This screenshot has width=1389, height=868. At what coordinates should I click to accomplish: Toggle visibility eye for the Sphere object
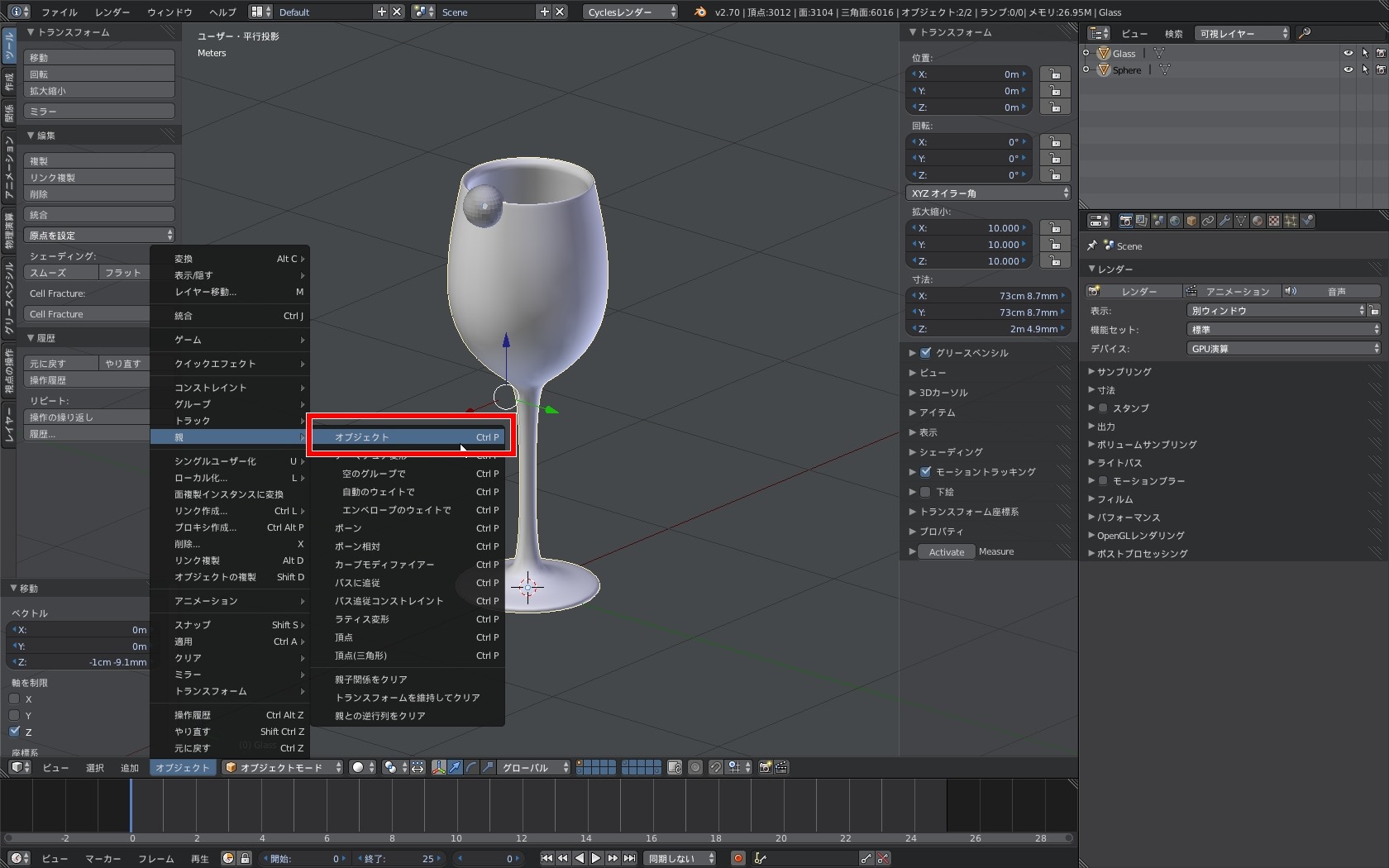click(x=1348, y=69)
